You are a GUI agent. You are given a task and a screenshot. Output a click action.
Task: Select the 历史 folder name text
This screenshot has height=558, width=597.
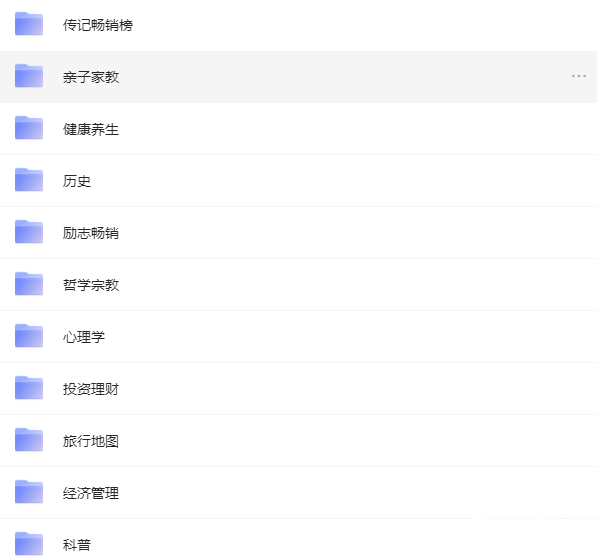[x=77, y=181]
